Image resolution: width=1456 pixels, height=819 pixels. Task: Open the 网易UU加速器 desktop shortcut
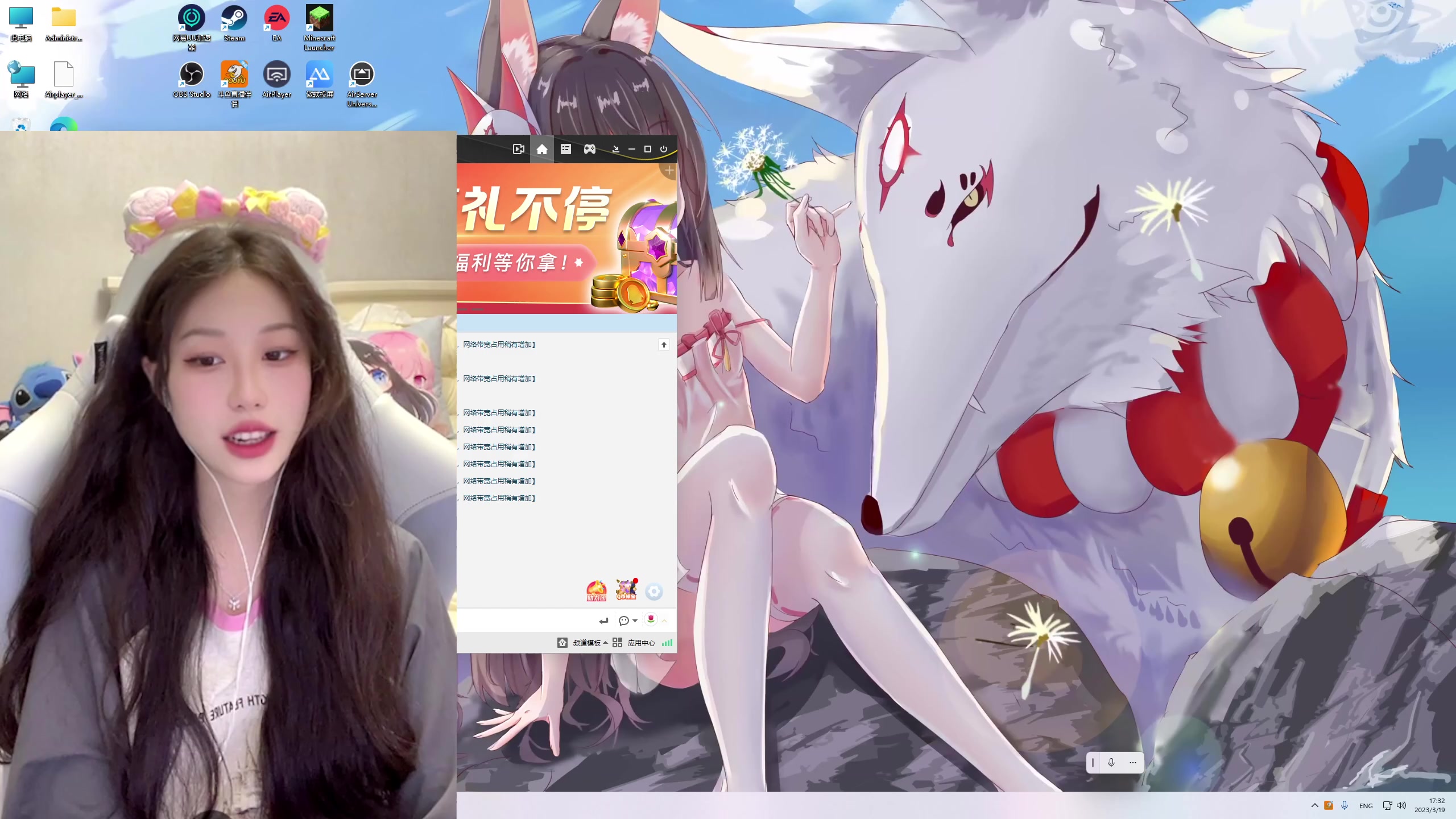point(192,26)
